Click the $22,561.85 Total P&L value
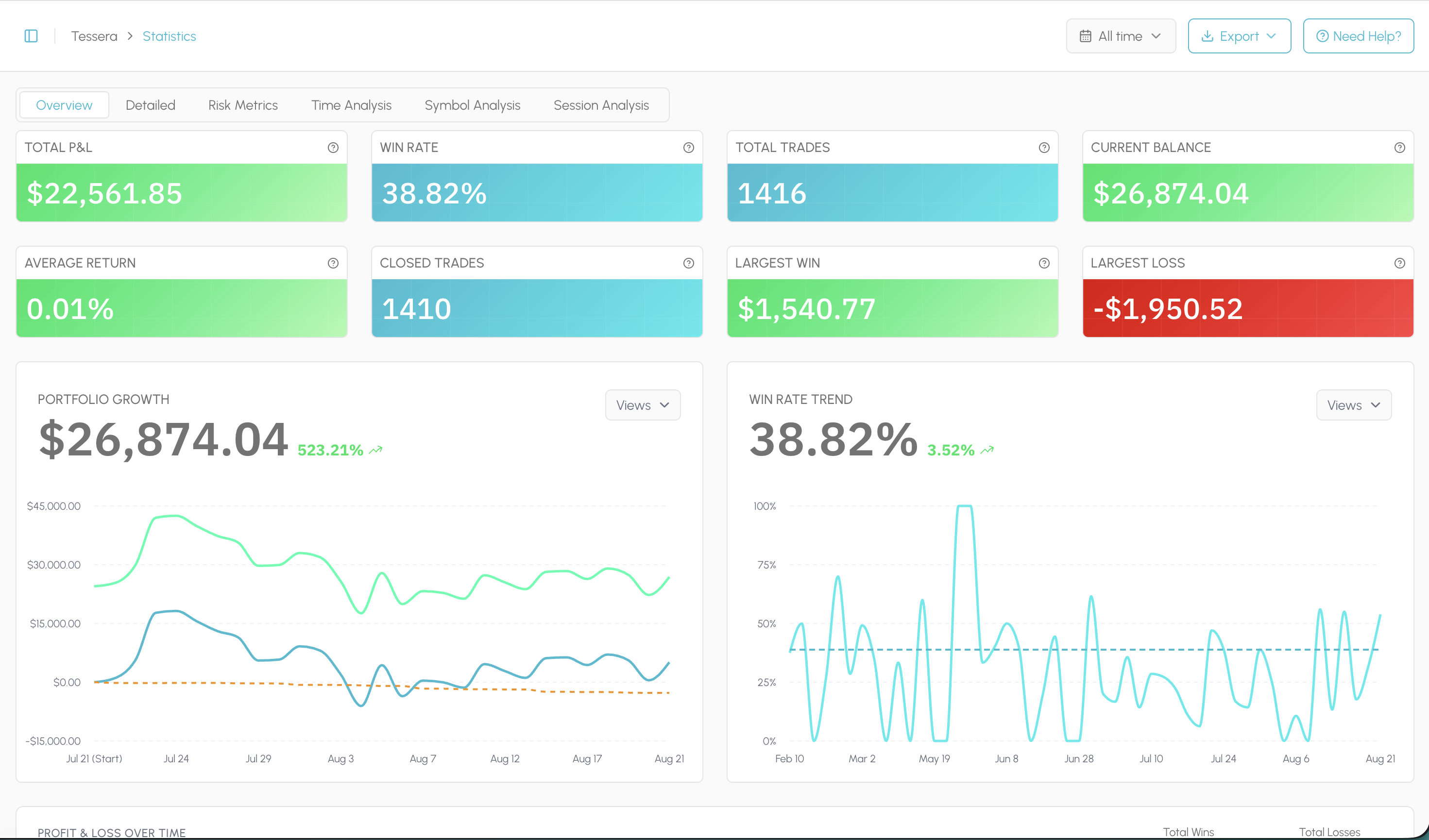The image size is (1429, 840). [x=105, y=193]
